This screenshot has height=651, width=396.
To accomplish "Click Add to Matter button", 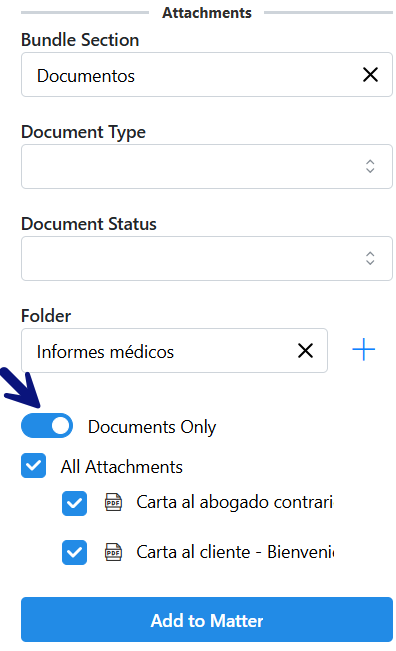I will 207,619.
